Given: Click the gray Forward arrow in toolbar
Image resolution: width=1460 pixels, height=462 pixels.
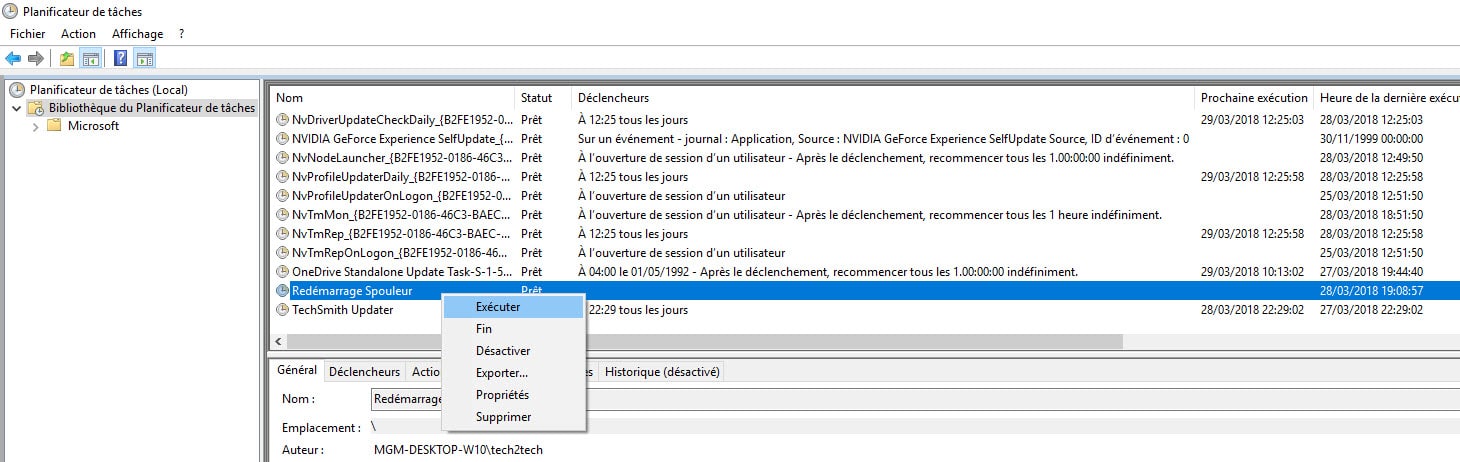Looking at the screenshot, I should click(x=36, y=59).
